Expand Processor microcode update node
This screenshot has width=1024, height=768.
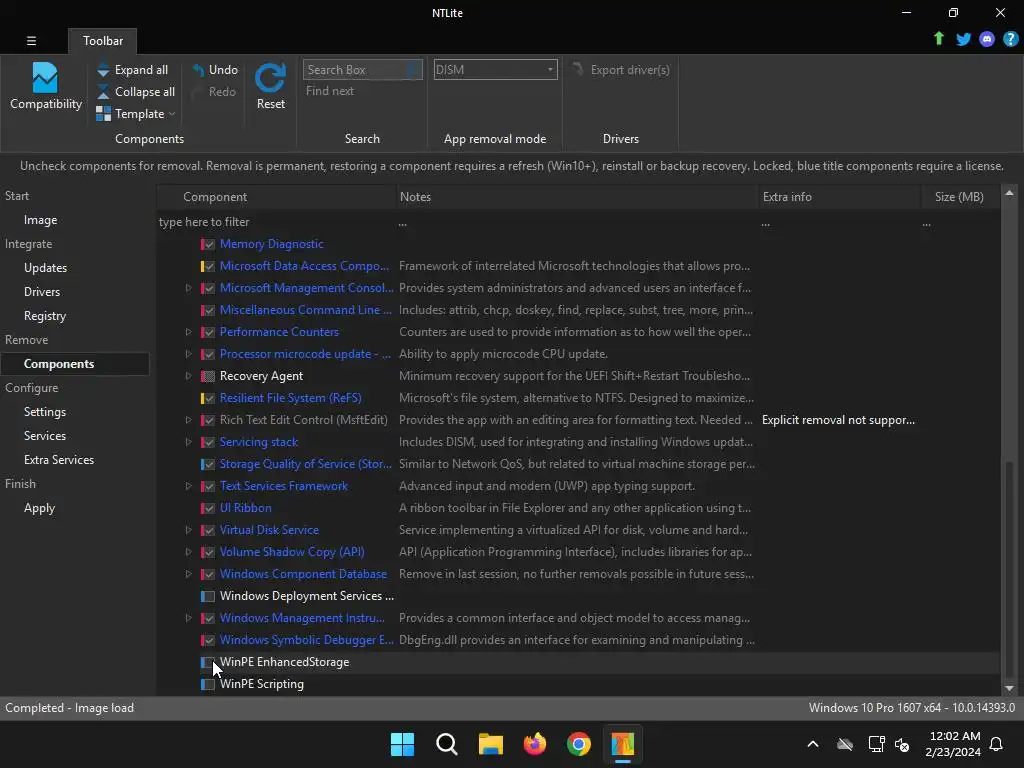click(188, 354)
